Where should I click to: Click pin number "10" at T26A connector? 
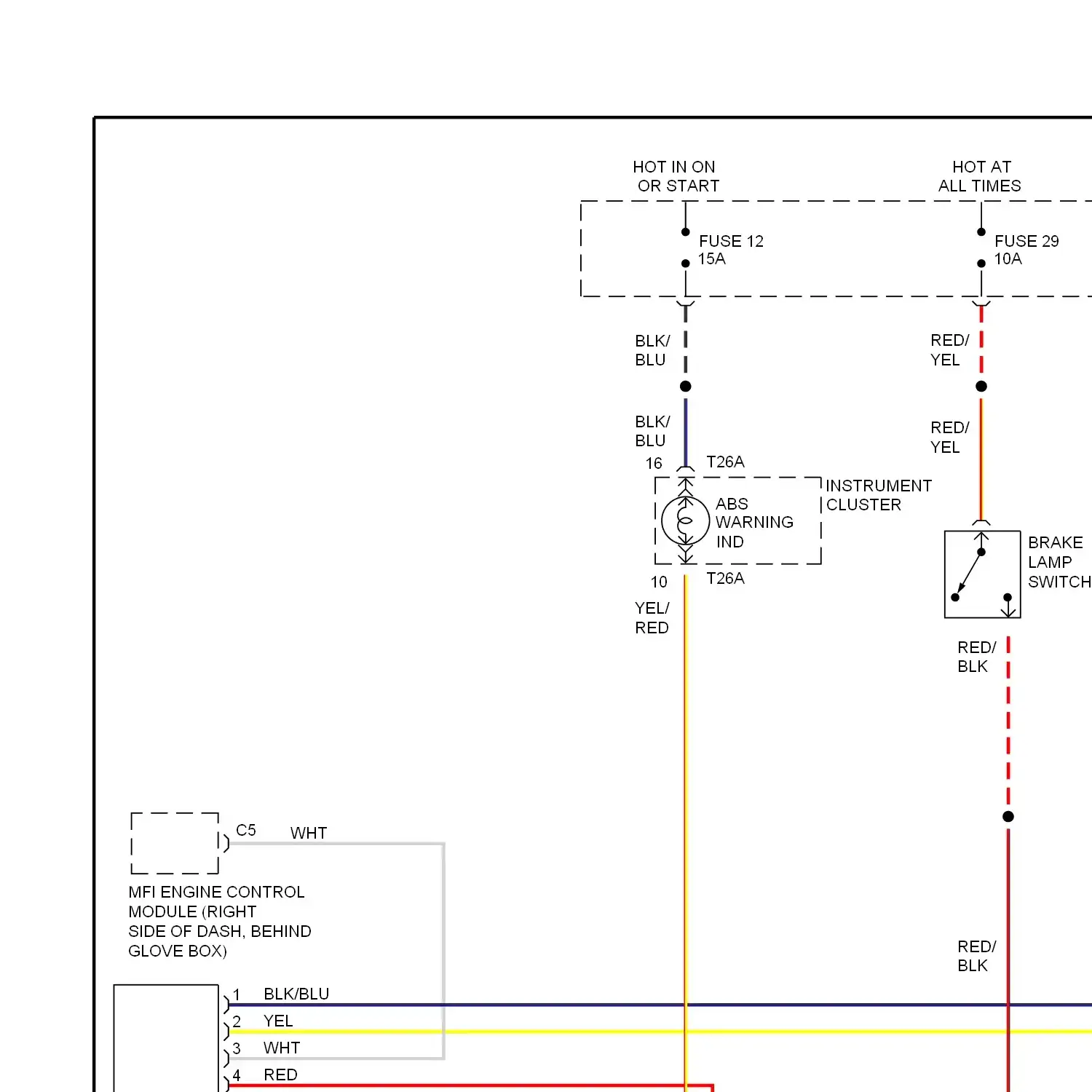point(659,582)
